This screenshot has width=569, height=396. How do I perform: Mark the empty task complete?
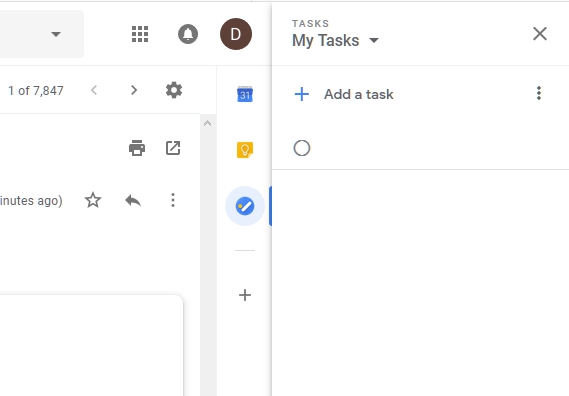click(302, 148)
